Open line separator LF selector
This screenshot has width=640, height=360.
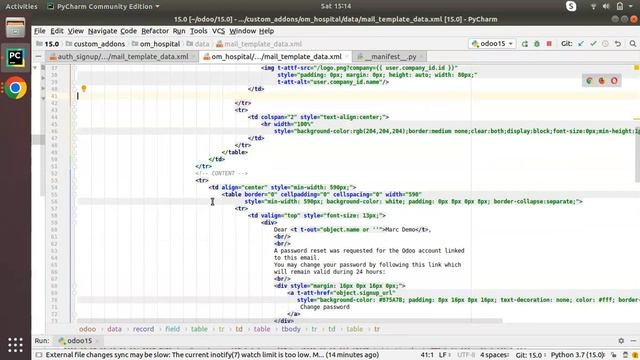point(444,355)
